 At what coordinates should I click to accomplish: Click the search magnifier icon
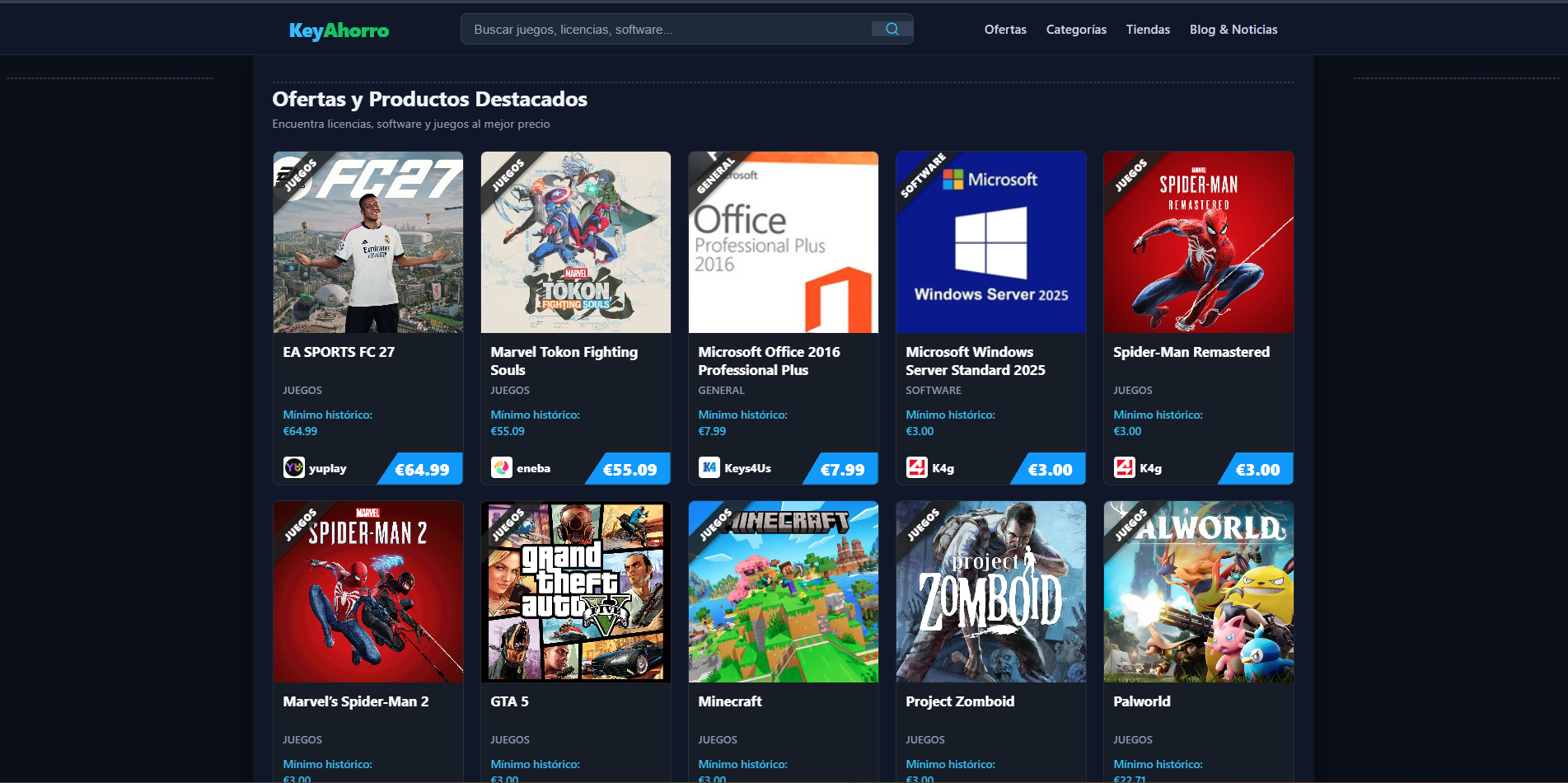pyautogui.click(x=892, y=29)
